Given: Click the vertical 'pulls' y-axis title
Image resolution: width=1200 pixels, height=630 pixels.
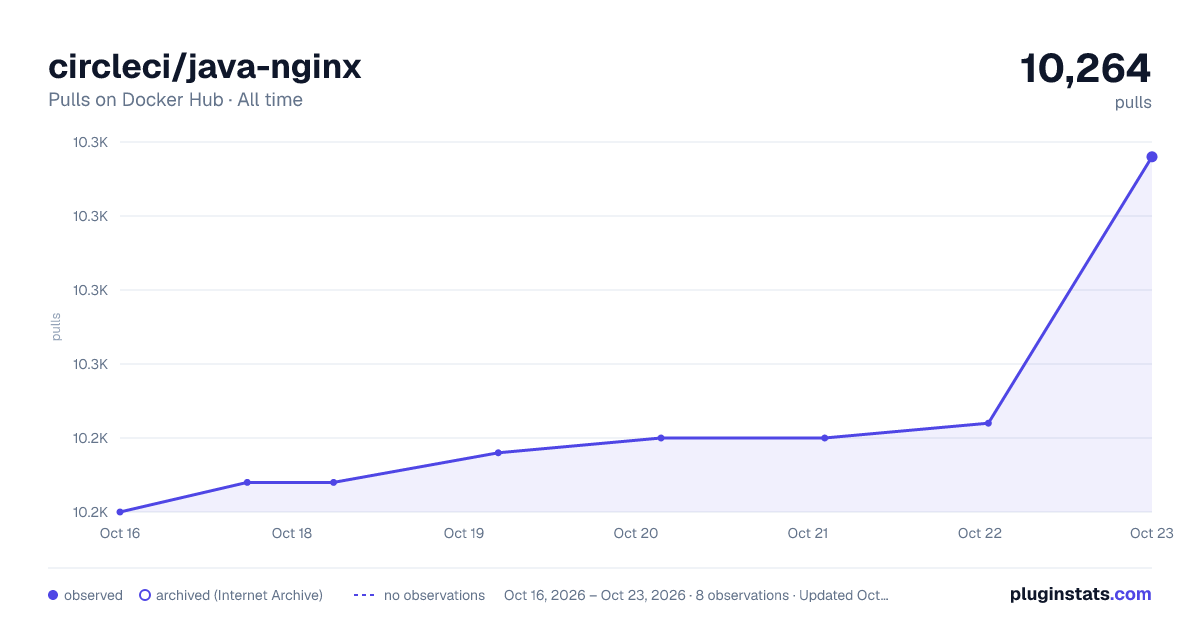Looking at the screenshot, I should coord(56,327).
